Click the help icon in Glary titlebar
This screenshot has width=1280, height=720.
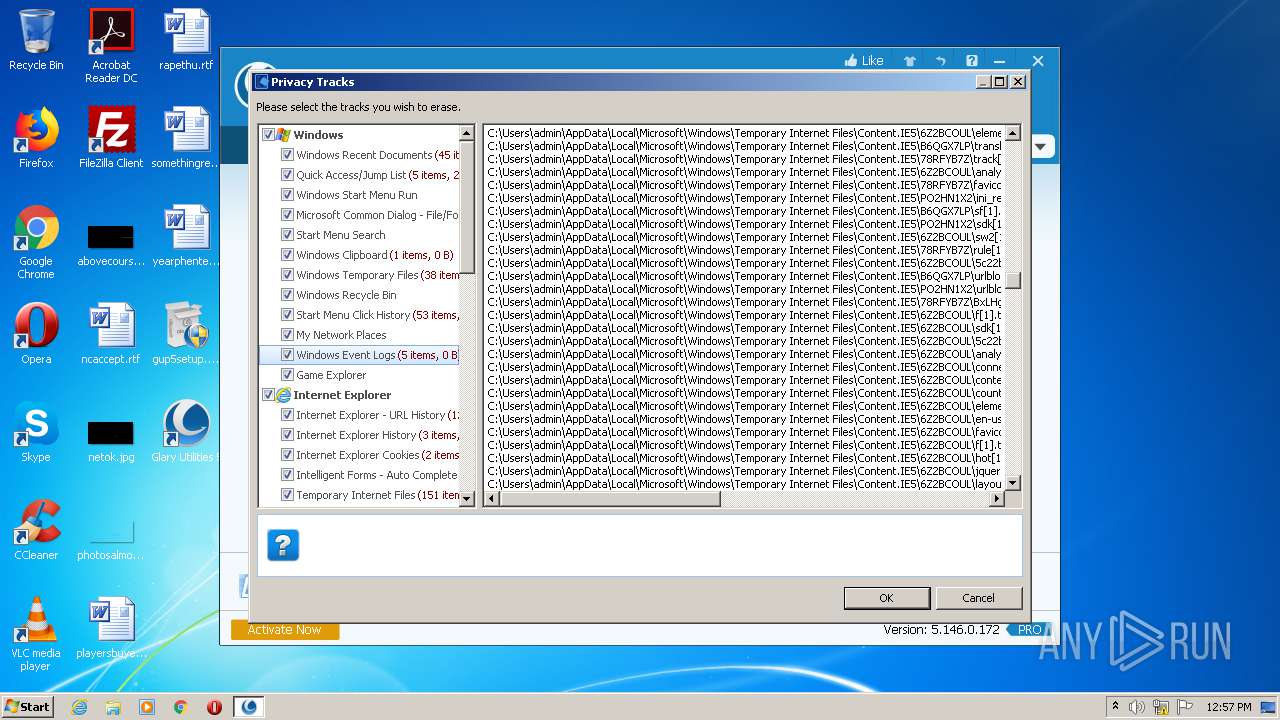coord(972,61)
